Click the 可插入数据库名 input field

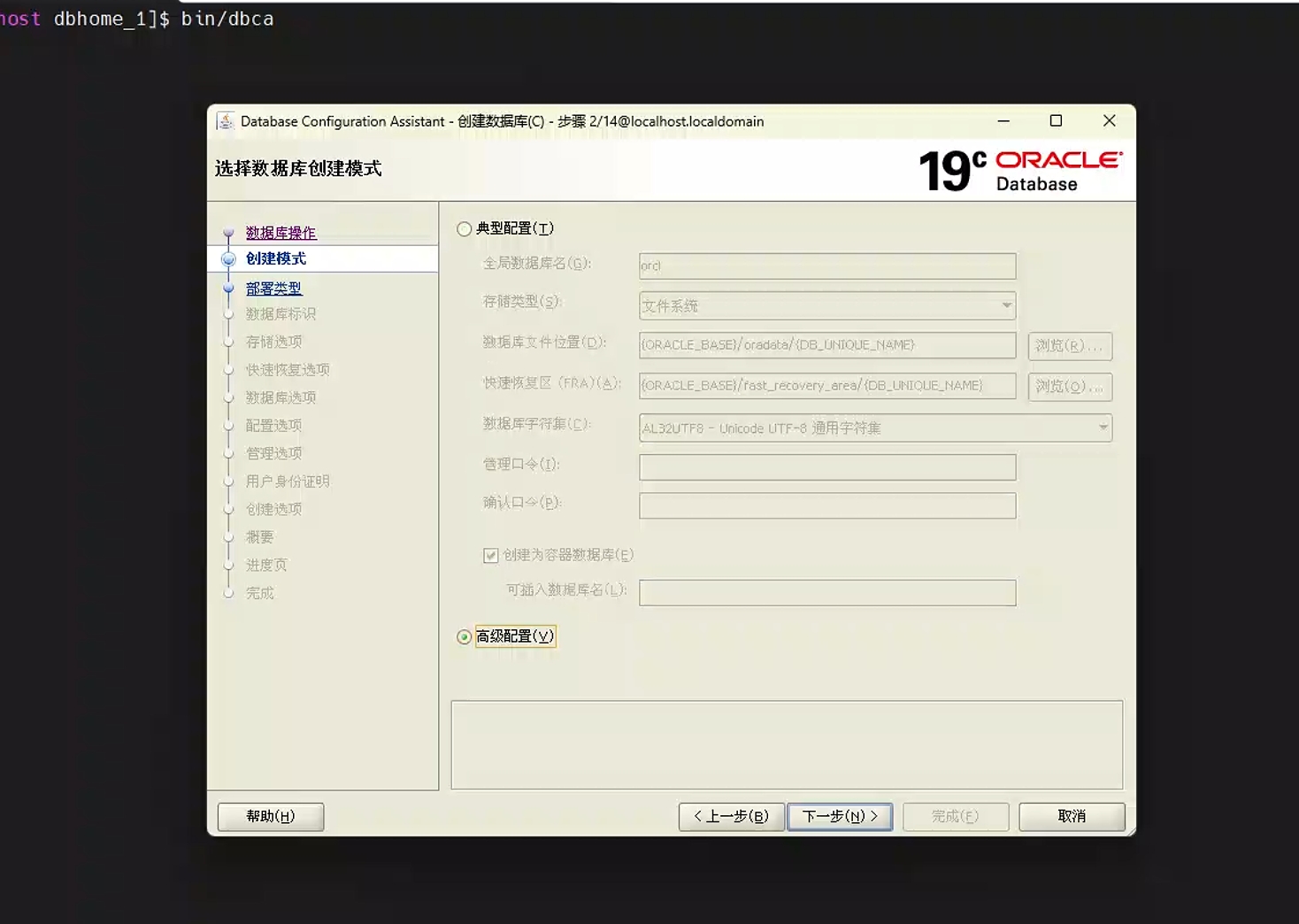(827, 593)
